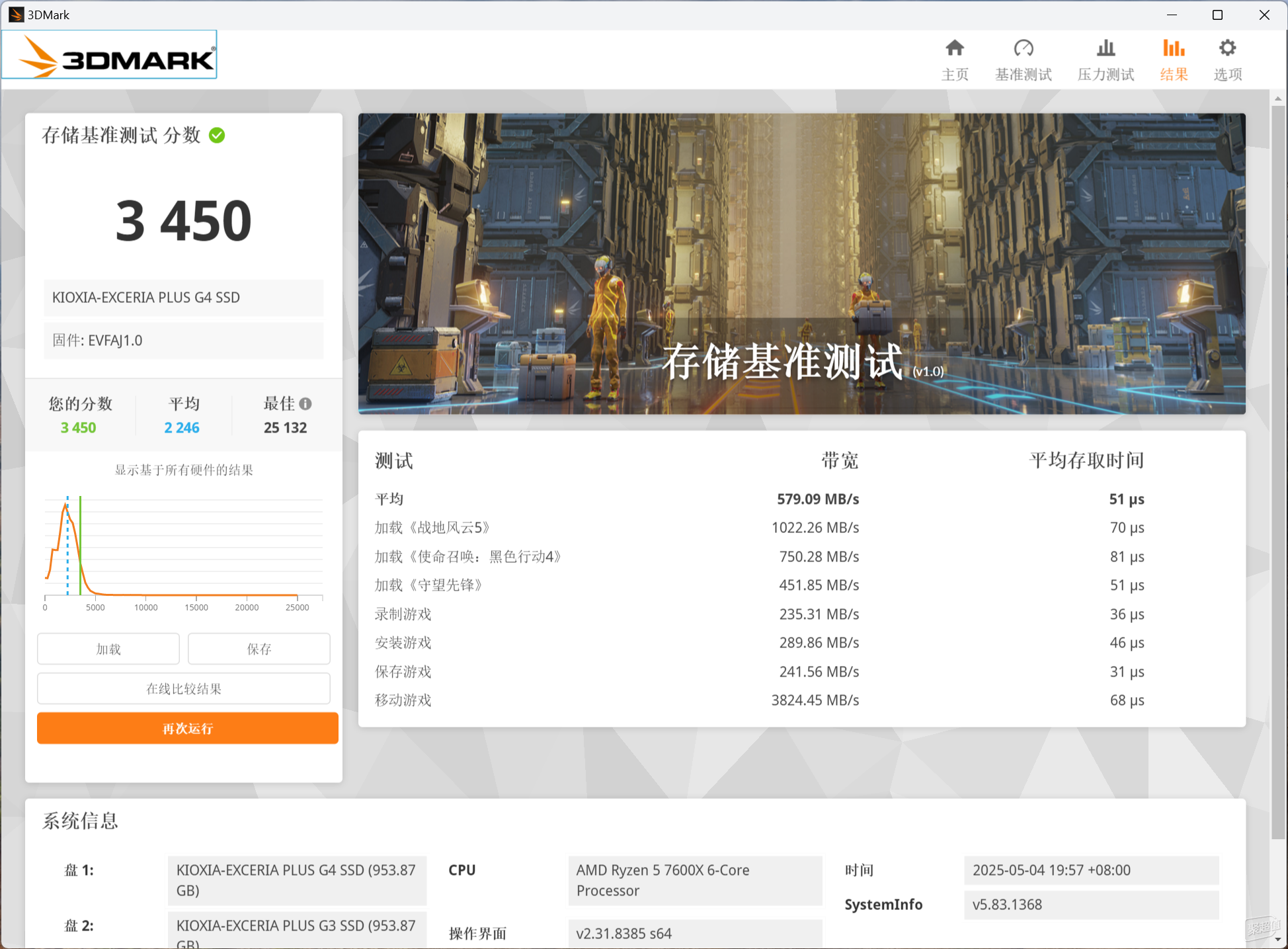1288x949 pixels.
Task: Click the orange 再次运行 run again button
Action: (188, 728)
